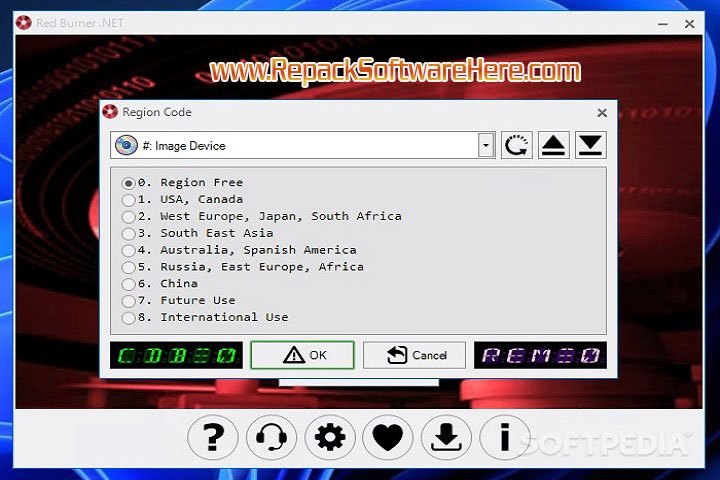Click the disc icon beside Image Device
Screen dimensions: 720x480
coord(126,145)
